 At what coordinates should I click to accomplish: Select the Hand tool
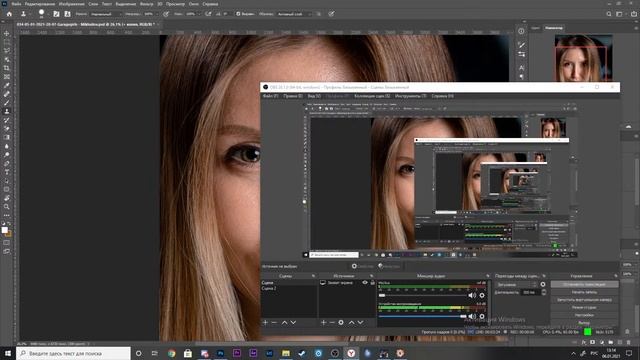tap(7, 198)
